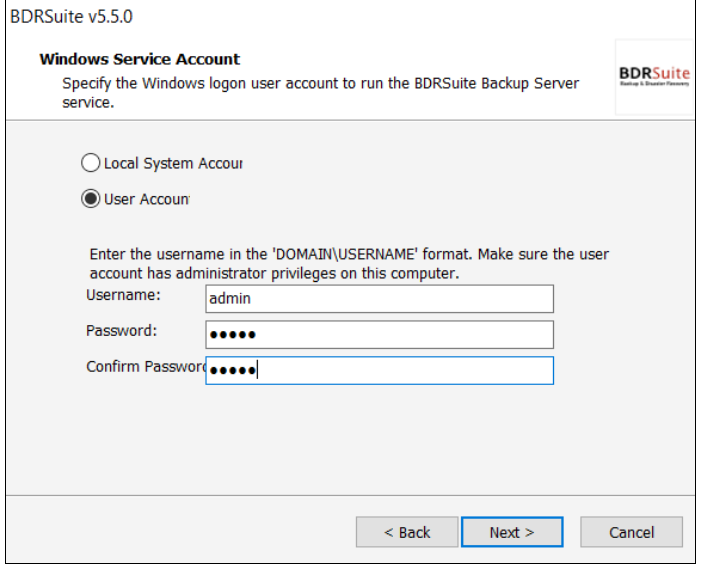Click the 'BDRSuite v5.5.0' title text
Viewport: 702px width, 571px height.
coord(71,17)
